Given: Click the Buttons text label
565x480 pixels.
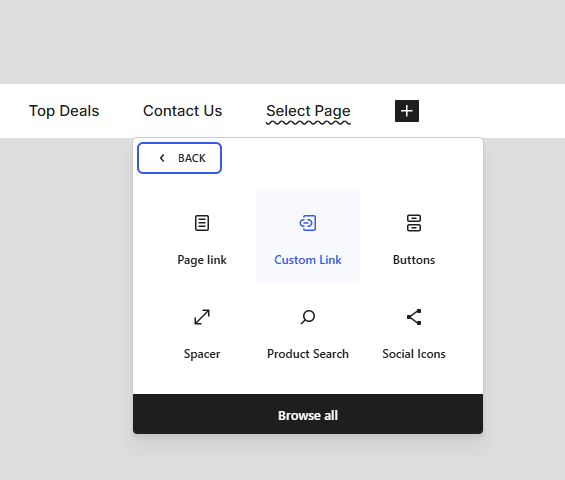Looking at the screenshot, I should 414,260.
